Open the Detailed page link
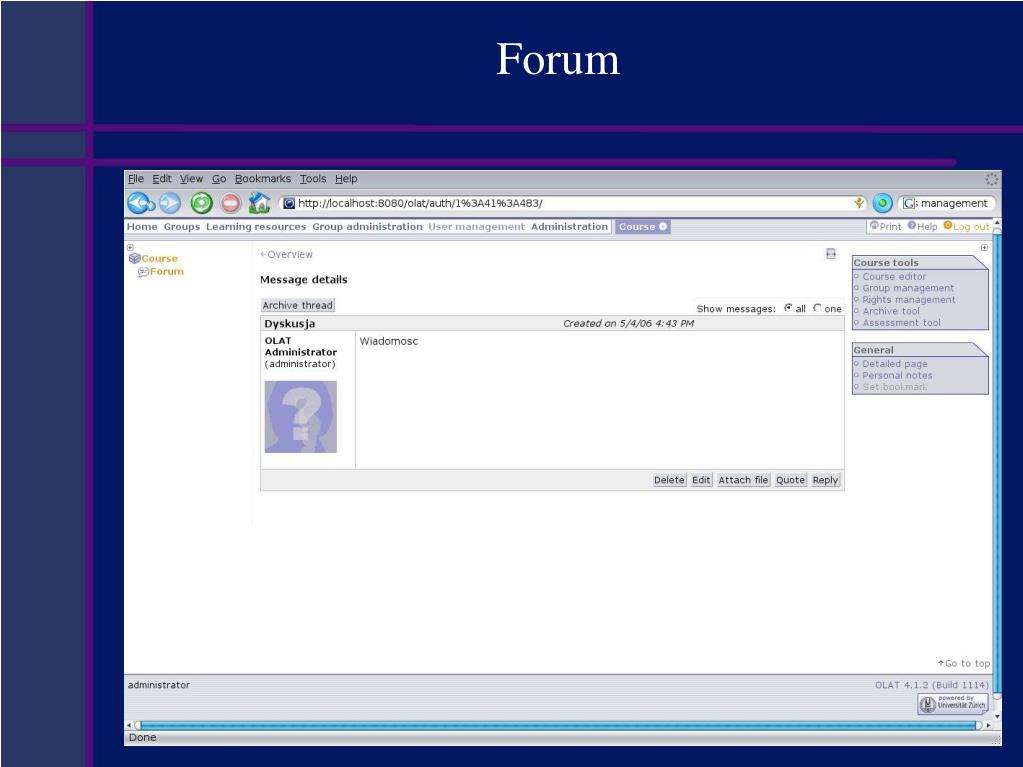Image resolution: width=1023 pixels, height=767 pixels. (x=894, y=364)
